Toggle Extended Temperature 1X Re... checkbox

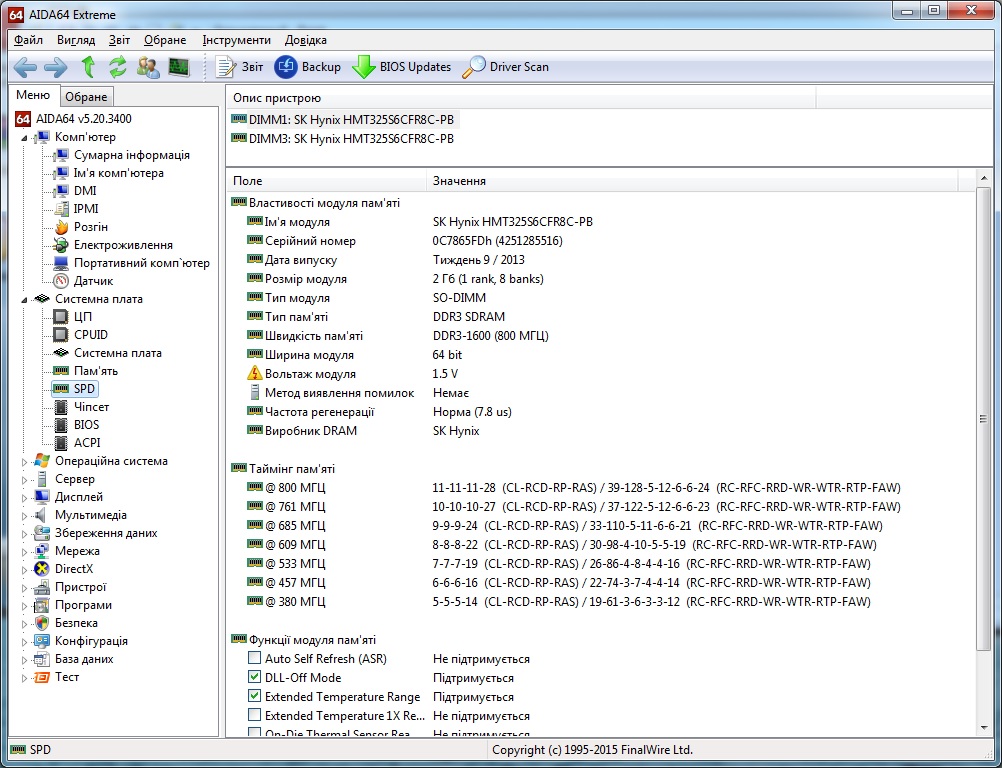point(254,715)
